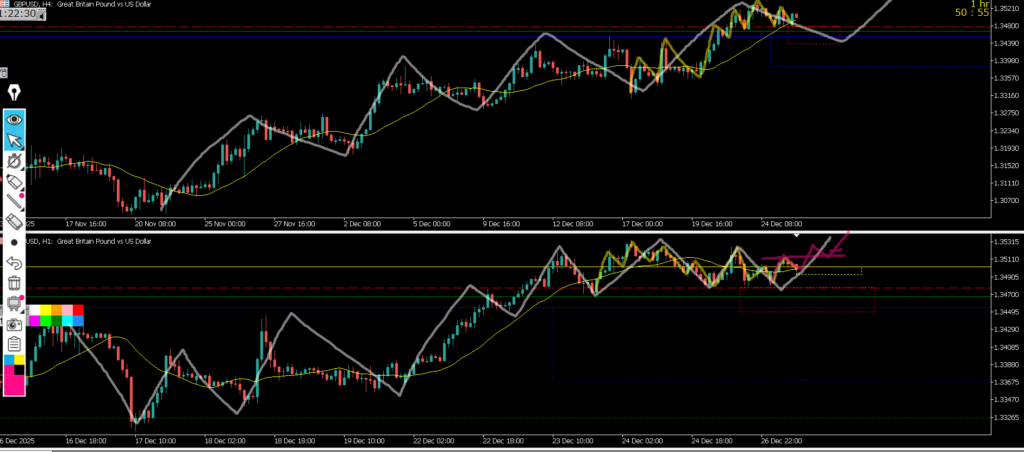Click the crossed-circle disable tool
The width and height of the screenshot is (1024, 452).
tap(14, 161)
